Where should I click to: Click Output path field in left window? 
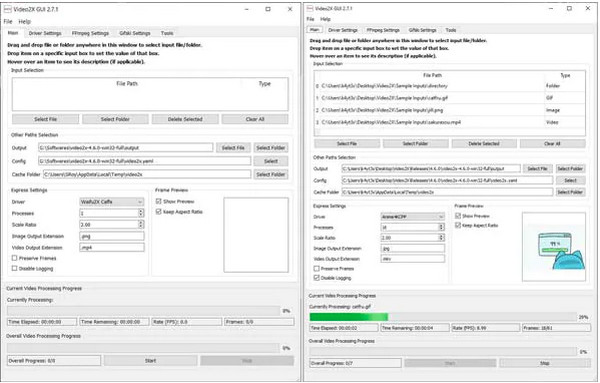pyautogui.click(x=126, y=148)
